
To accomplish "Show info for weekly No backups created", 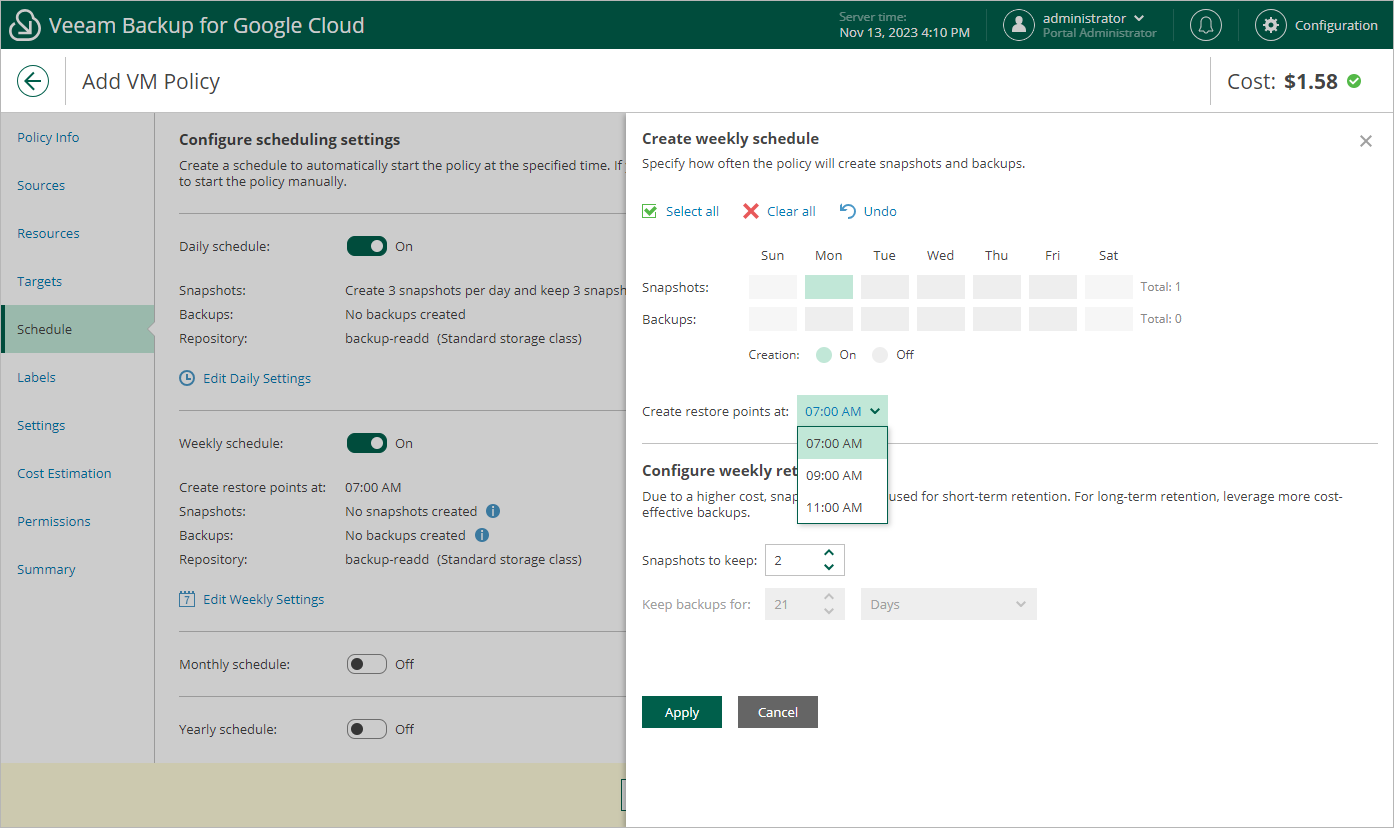I will click(482, 535).
